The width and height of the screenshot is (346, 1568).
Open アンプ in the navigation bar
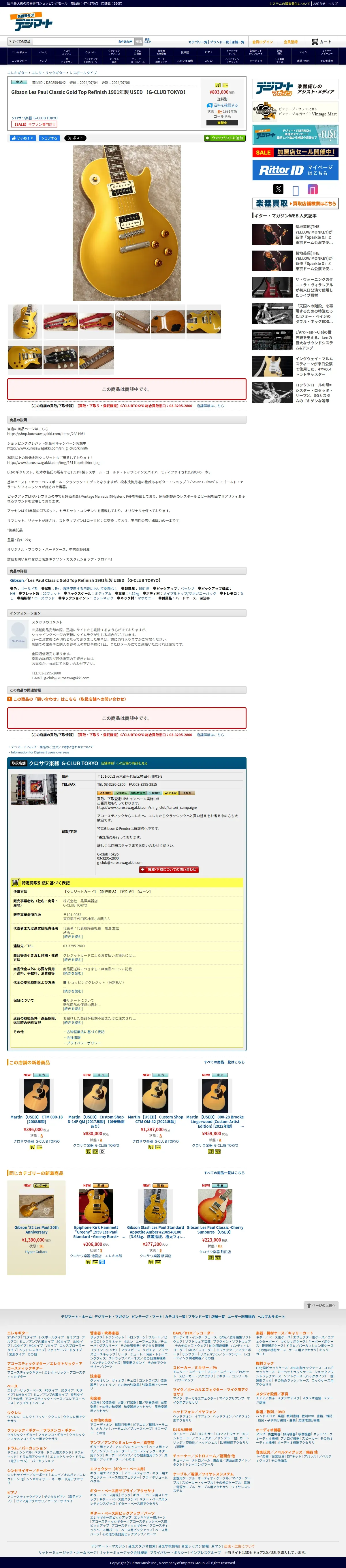tap(43, 61)
